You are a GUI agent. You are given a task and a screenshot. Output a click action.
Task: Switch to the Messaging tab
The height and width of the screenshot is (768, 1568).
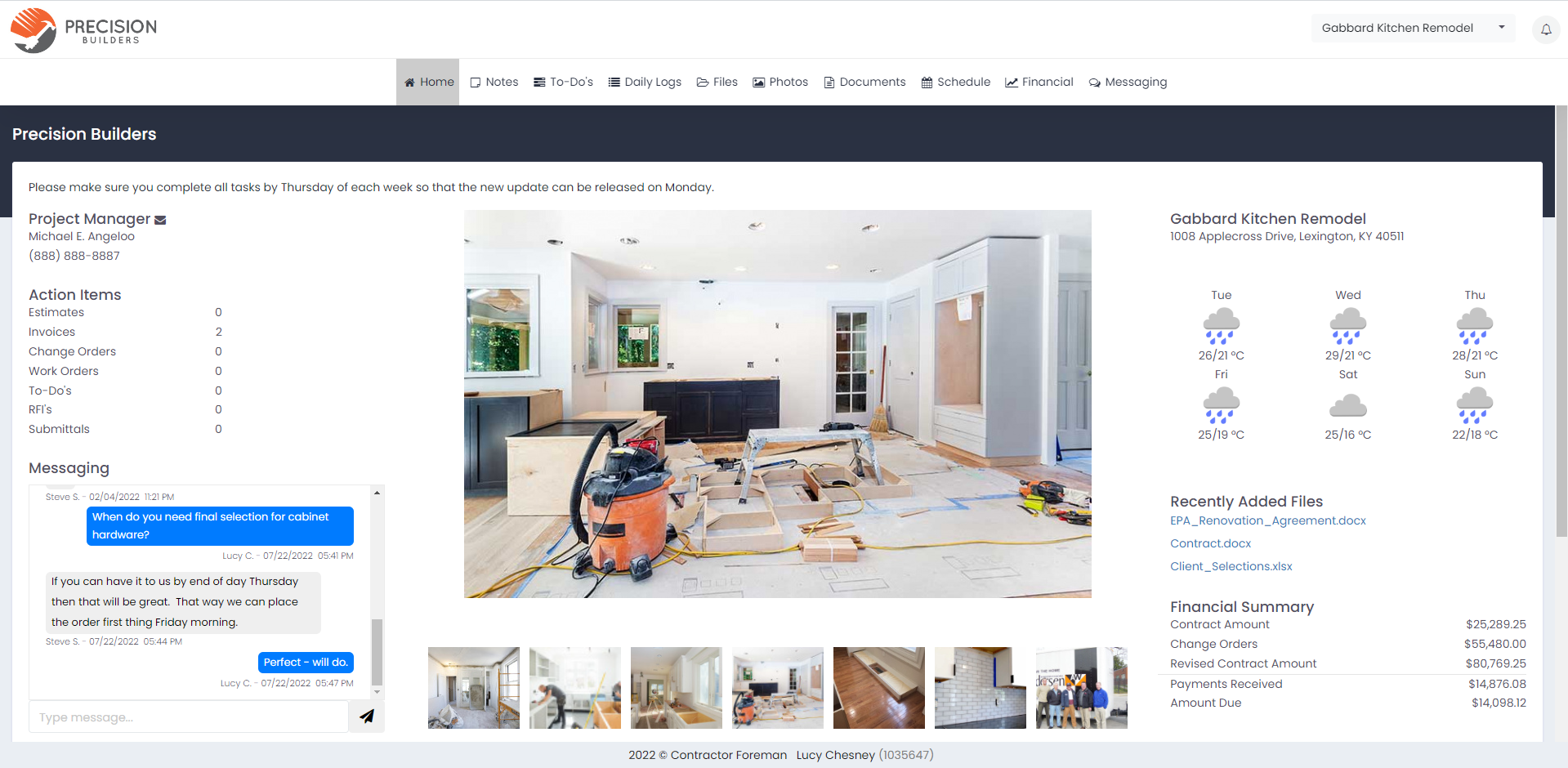click(x=1128, y=82)
